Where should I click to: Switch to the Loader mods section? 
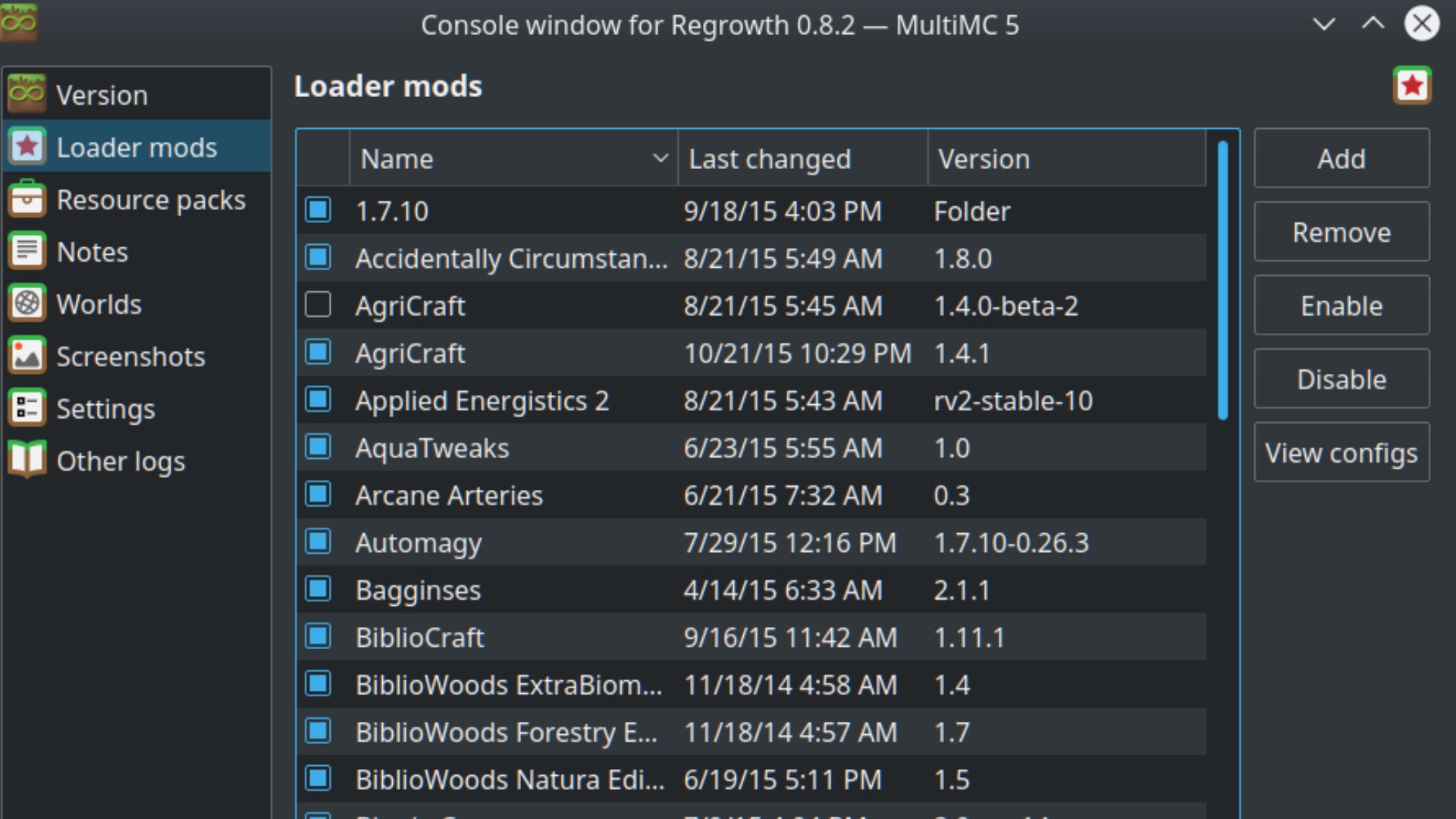[x=136, y=146]
